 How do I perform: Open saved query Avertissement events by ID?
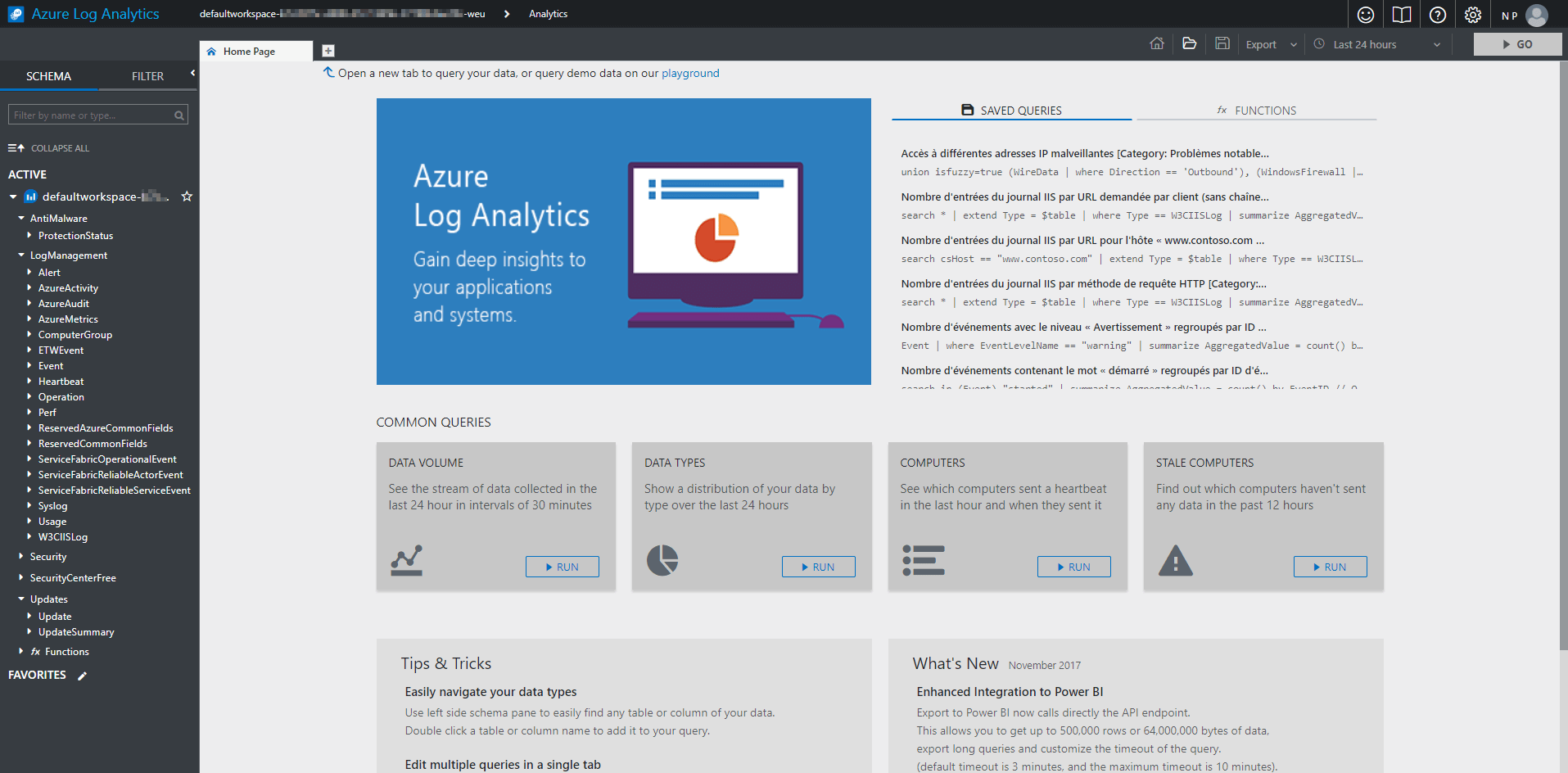click(1083, 327)
